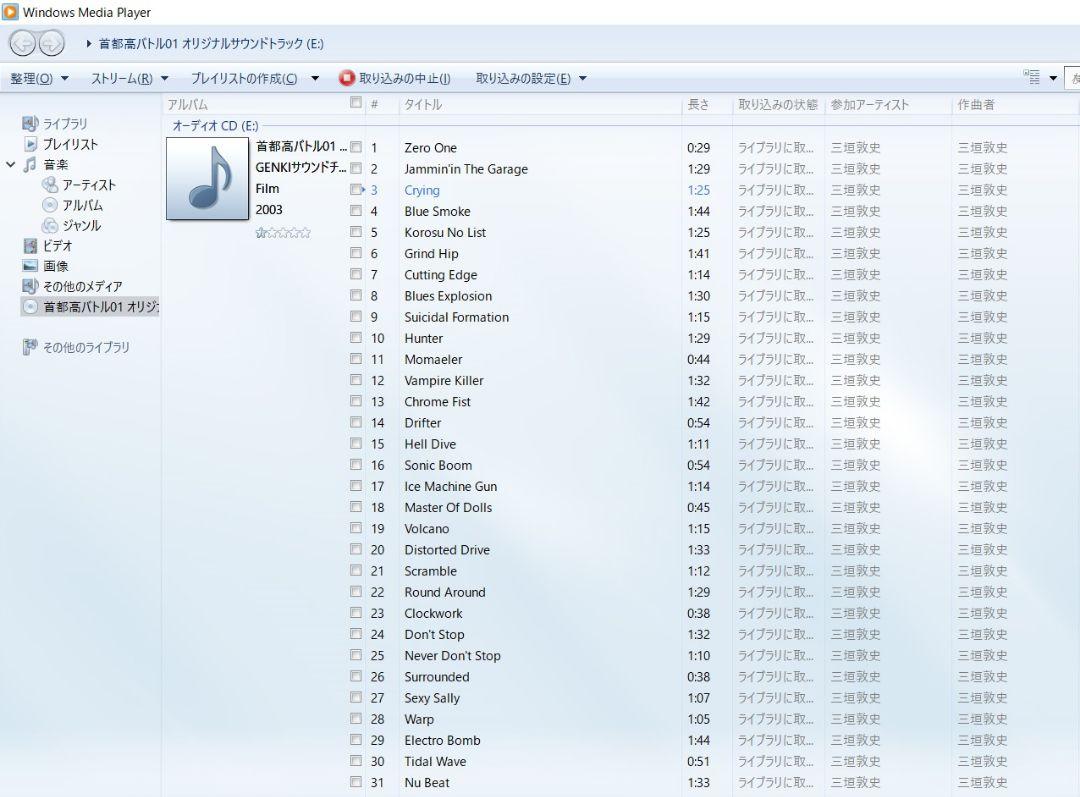This screenshot has width=1080, height=797.
Task: Click the red stop-rip icon
Action: (346, 78)
